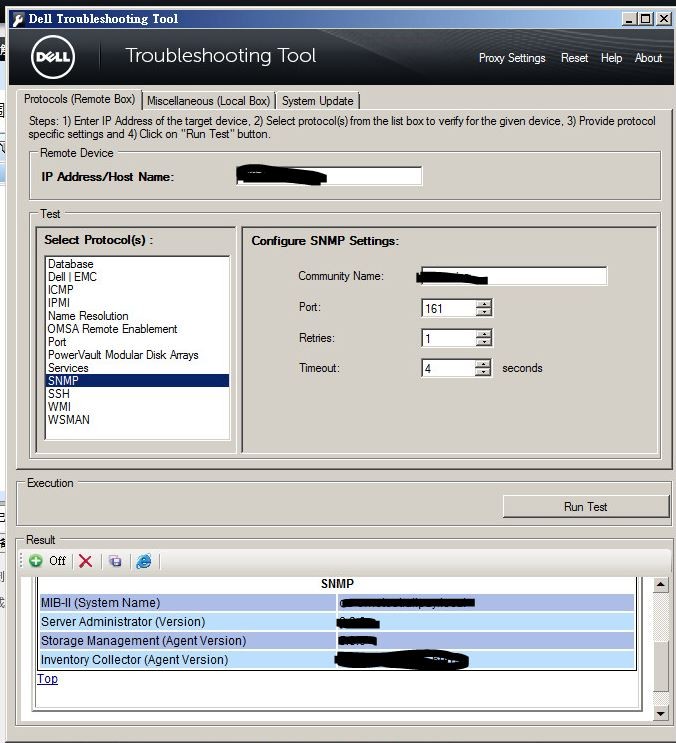Screen dimensions: 676x743
Task: Click the red X clear results icon
Action: click(85, 561)
